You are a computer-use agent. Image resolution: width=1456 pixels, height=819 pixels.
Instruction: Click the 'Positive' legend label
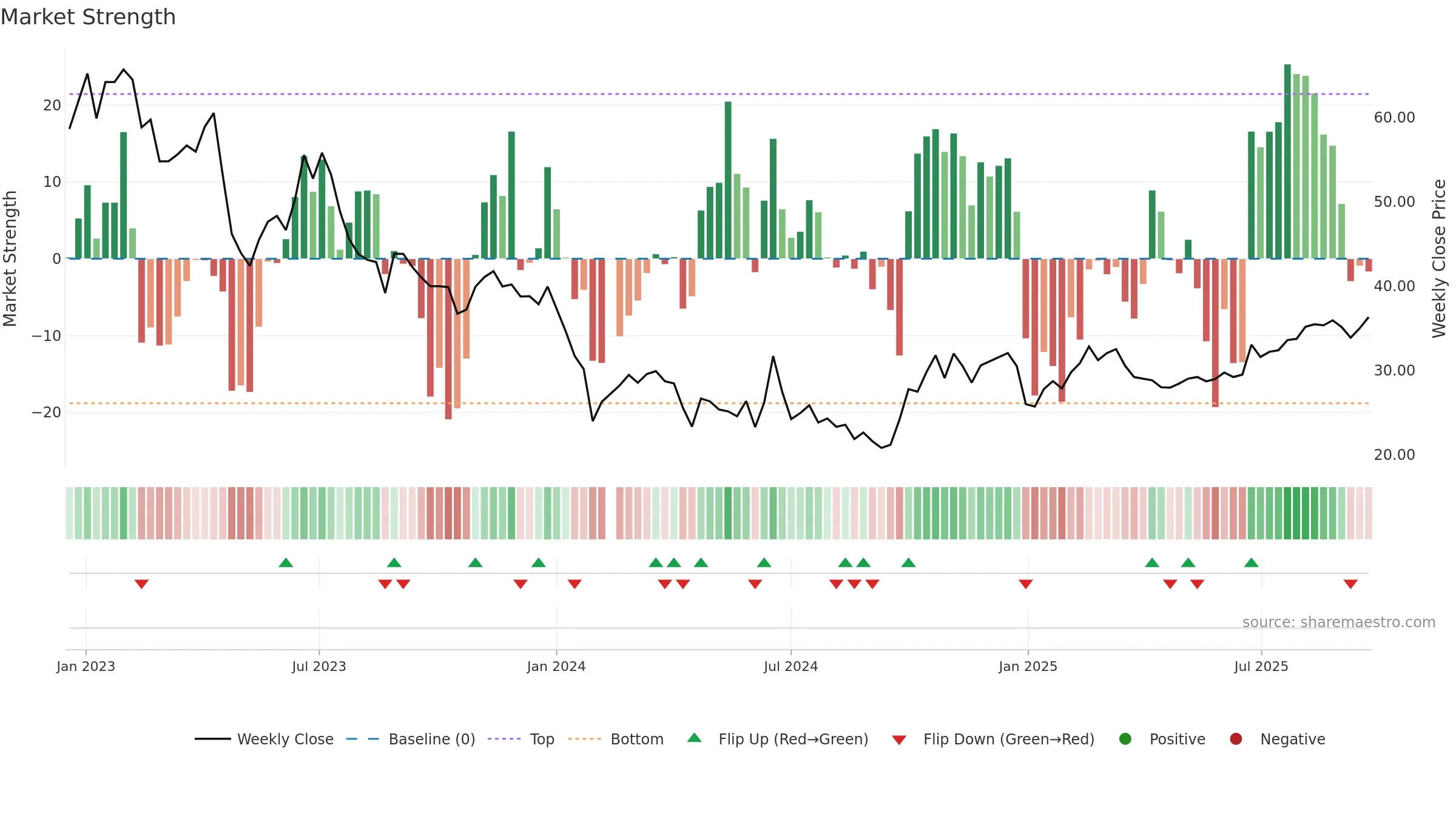pyautogui.click(x=1178, y=739)
